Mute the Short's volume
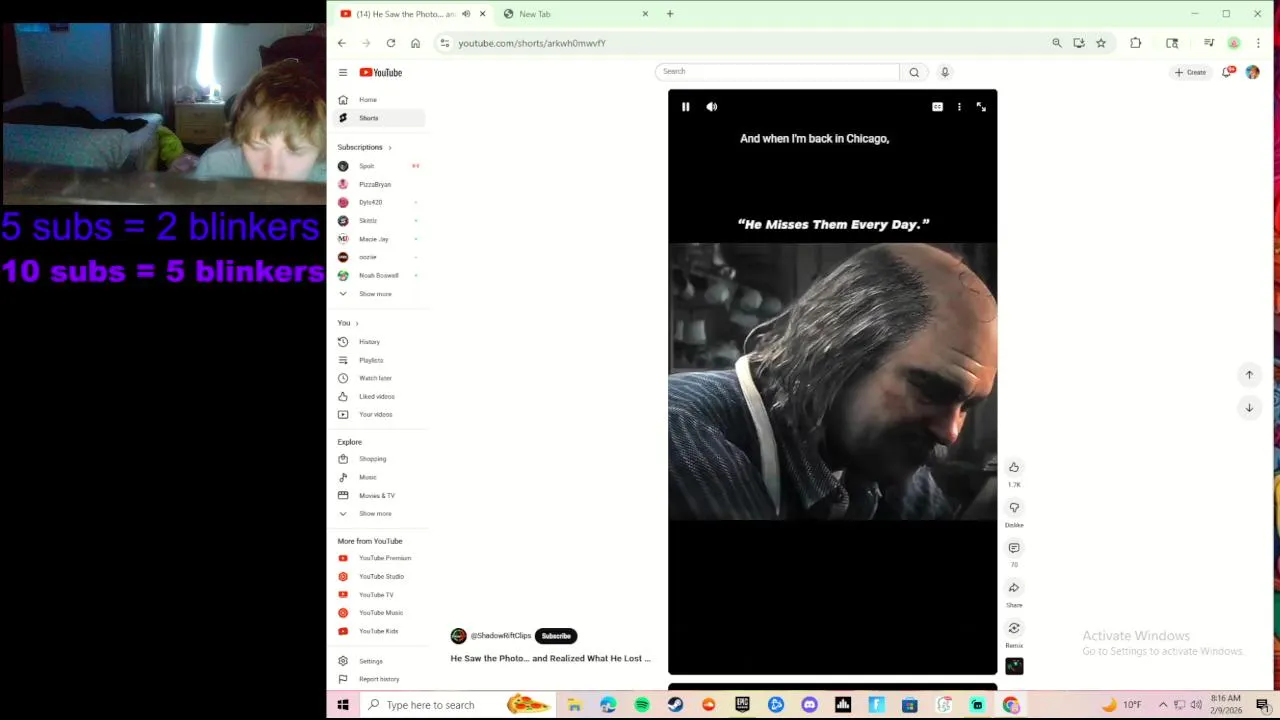Image resolution: width=1280 pixels, height=720 pixels. 712,107
